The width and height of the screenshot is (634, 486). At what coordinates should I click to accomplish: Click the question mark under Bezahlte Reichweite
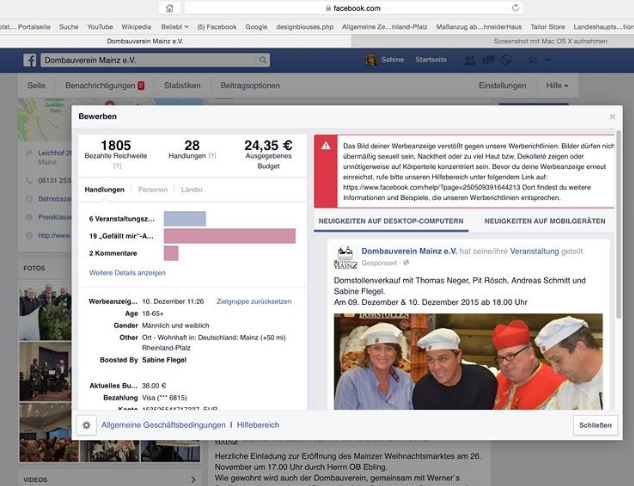pyautogui.click(x=117, y=166)
